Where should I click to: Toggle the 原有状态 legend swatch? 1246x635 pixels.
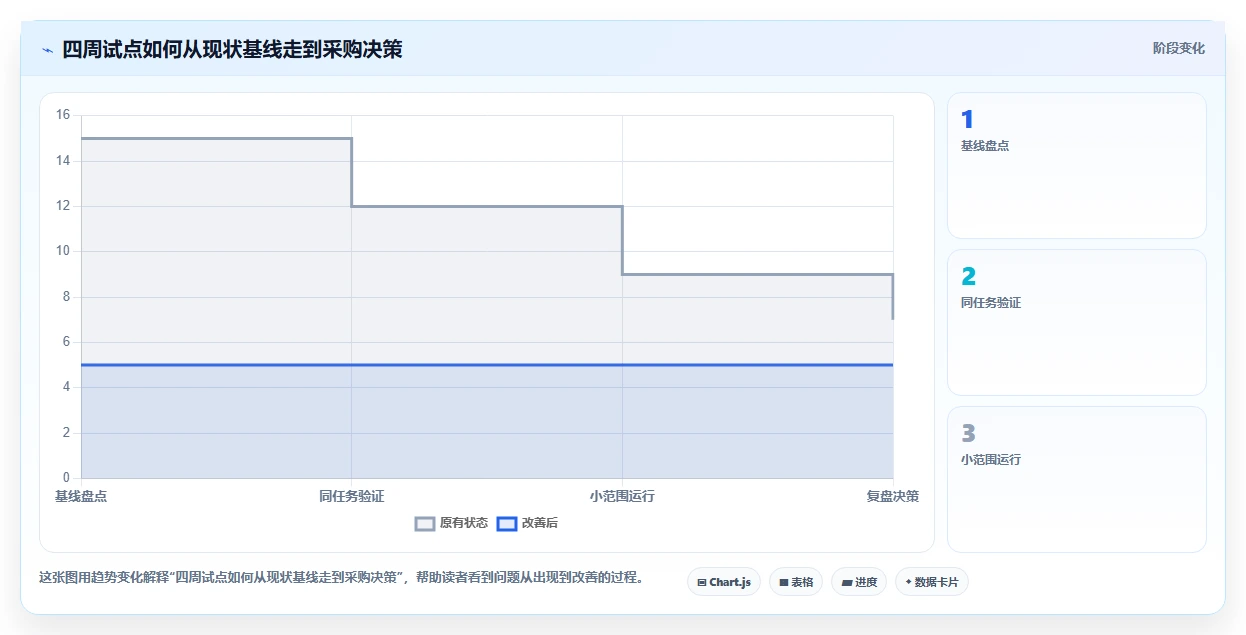(x=425, y=523)
